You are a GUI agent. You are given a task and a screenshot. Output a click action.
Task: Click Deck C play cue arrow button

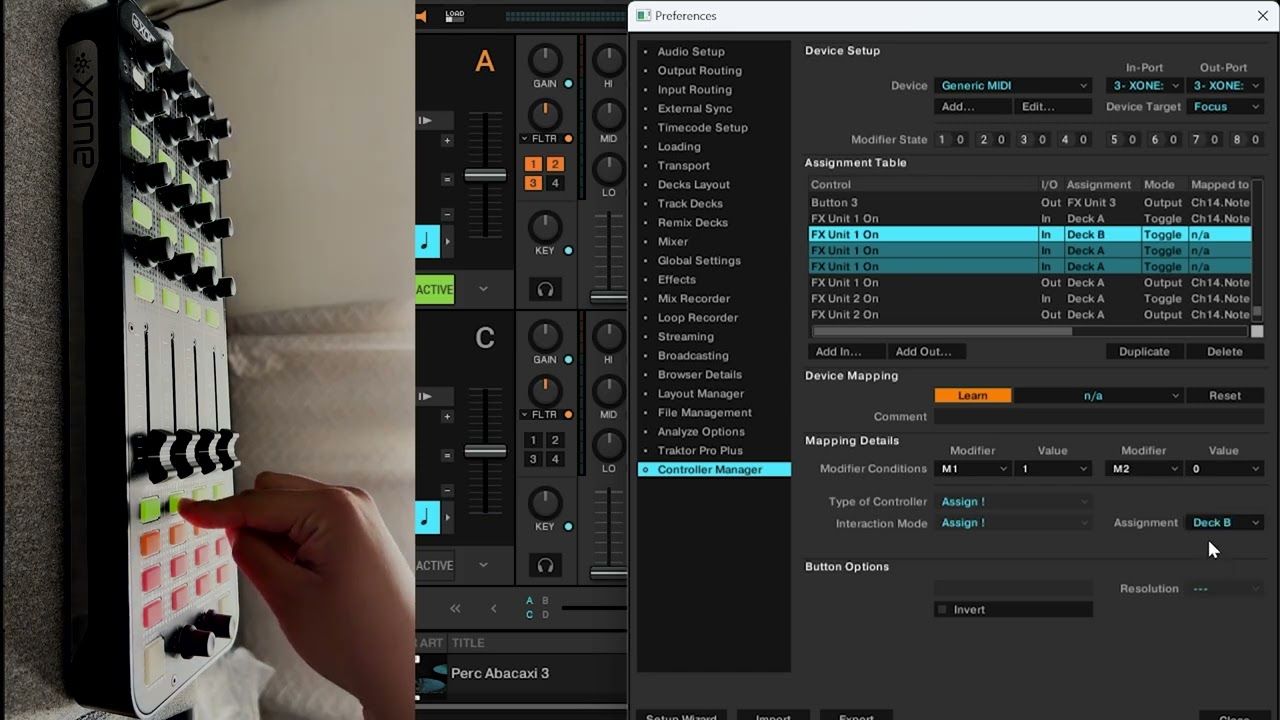425,396
